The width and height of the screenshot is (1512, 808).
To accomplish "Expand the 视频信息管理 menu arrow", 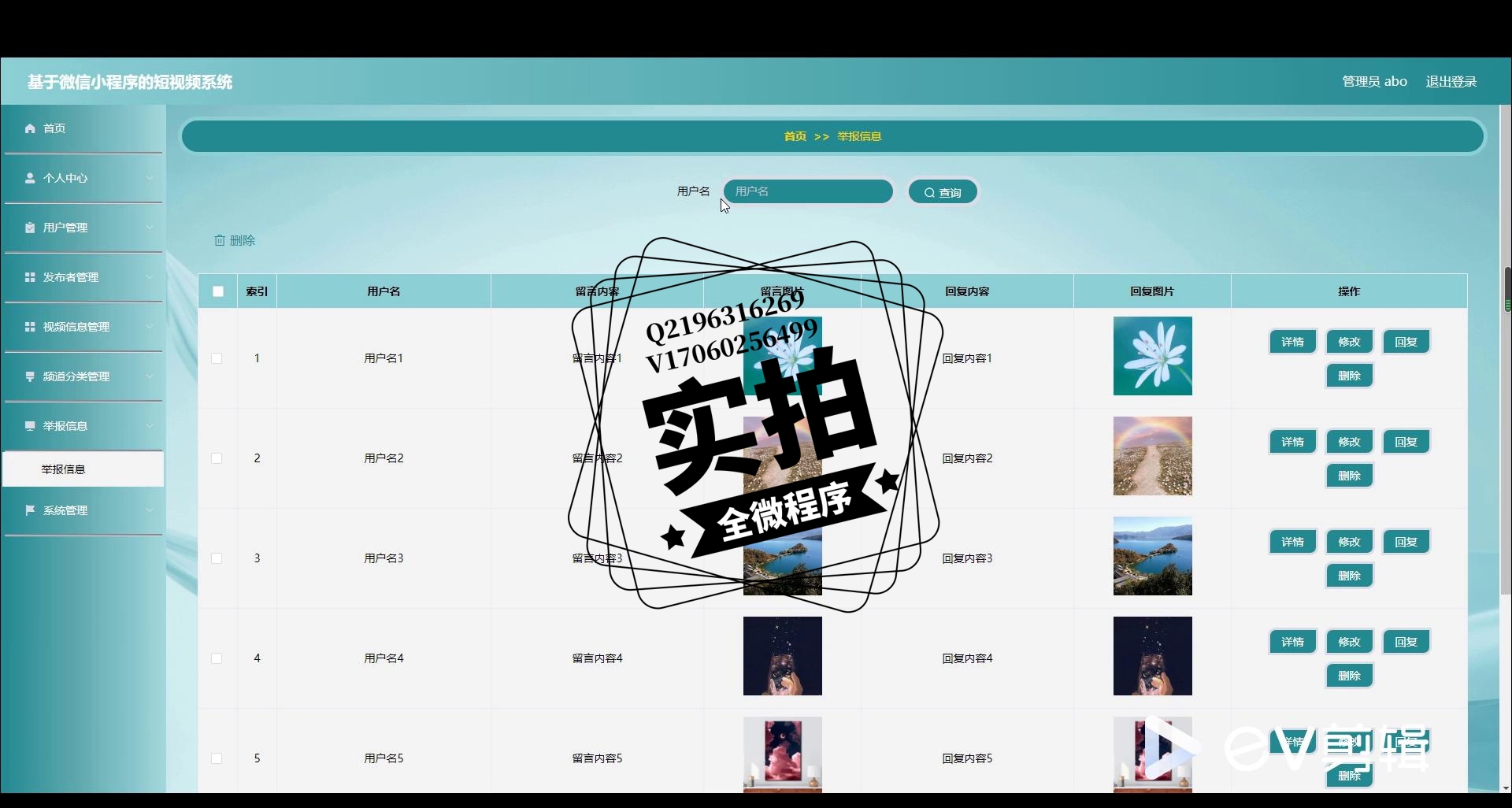I will [x=150, y=327].
